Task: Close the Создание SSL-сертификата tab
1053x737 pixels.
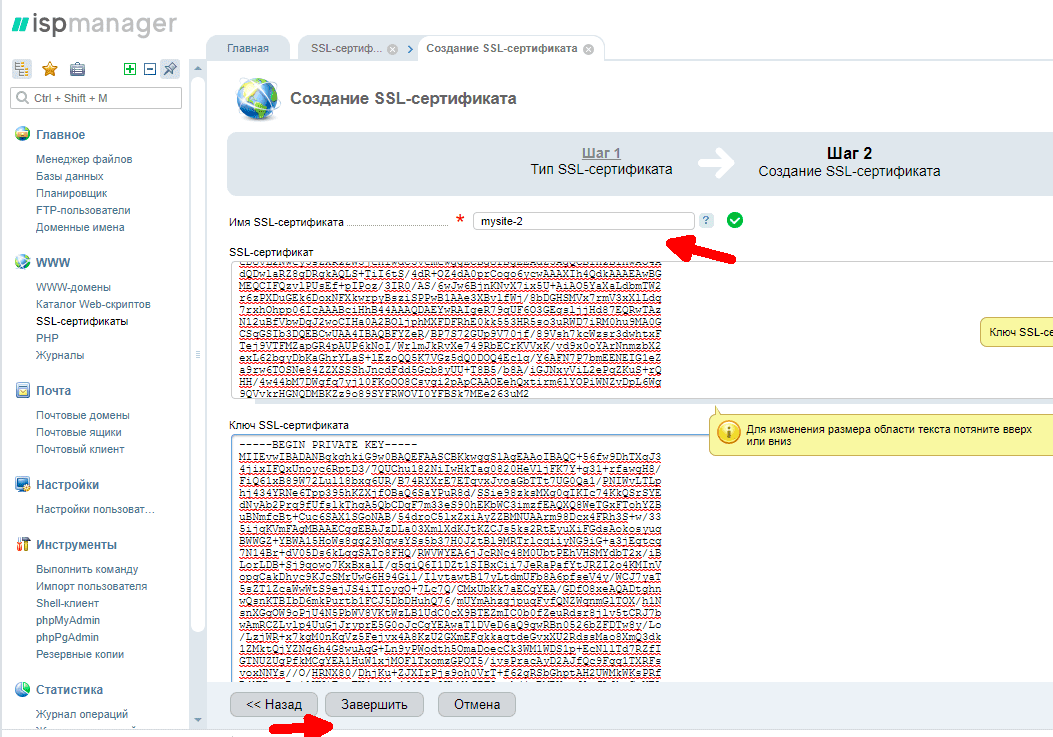Action: [x=588, y=49]
